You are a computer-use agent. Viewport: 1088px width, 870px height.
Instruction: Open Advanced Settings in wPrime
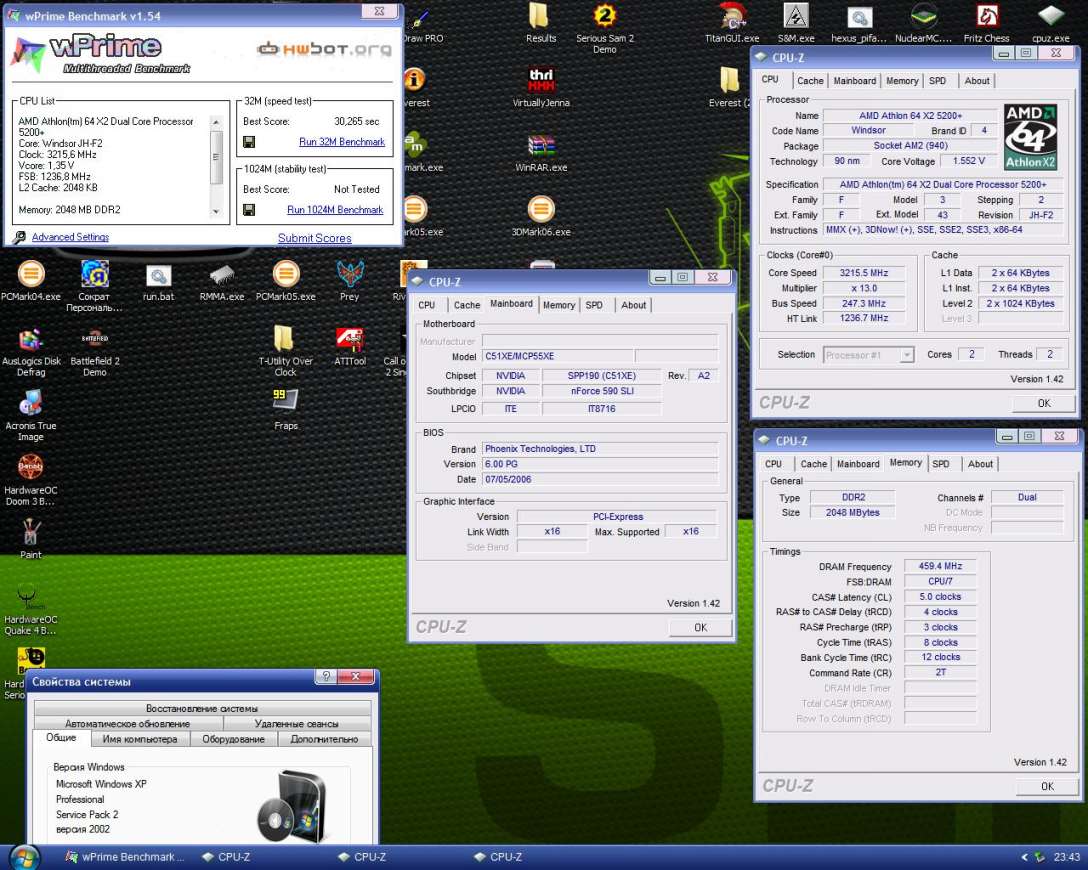click(70, 237)
